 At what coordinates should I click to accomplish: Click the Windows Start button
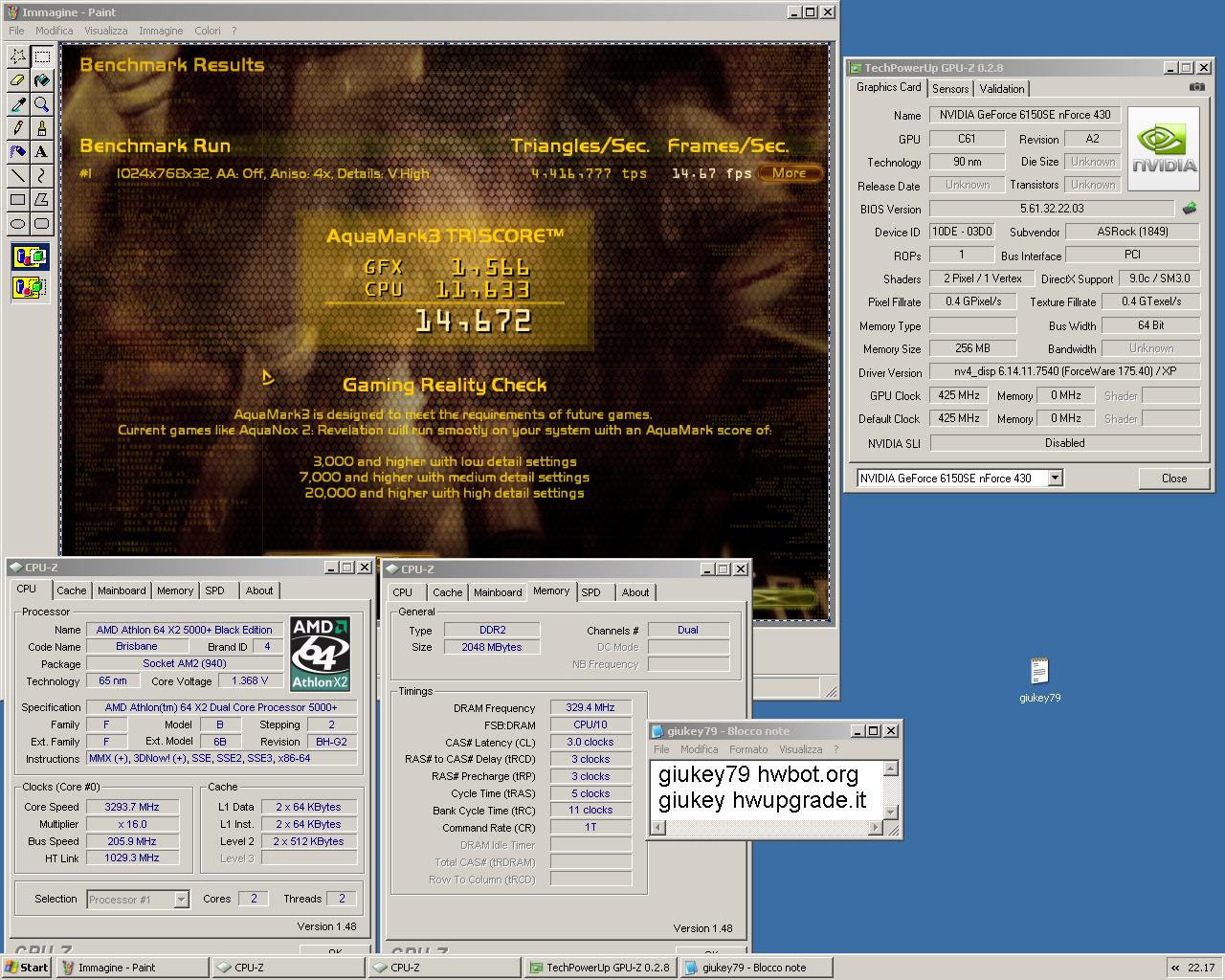coord(27,968)
